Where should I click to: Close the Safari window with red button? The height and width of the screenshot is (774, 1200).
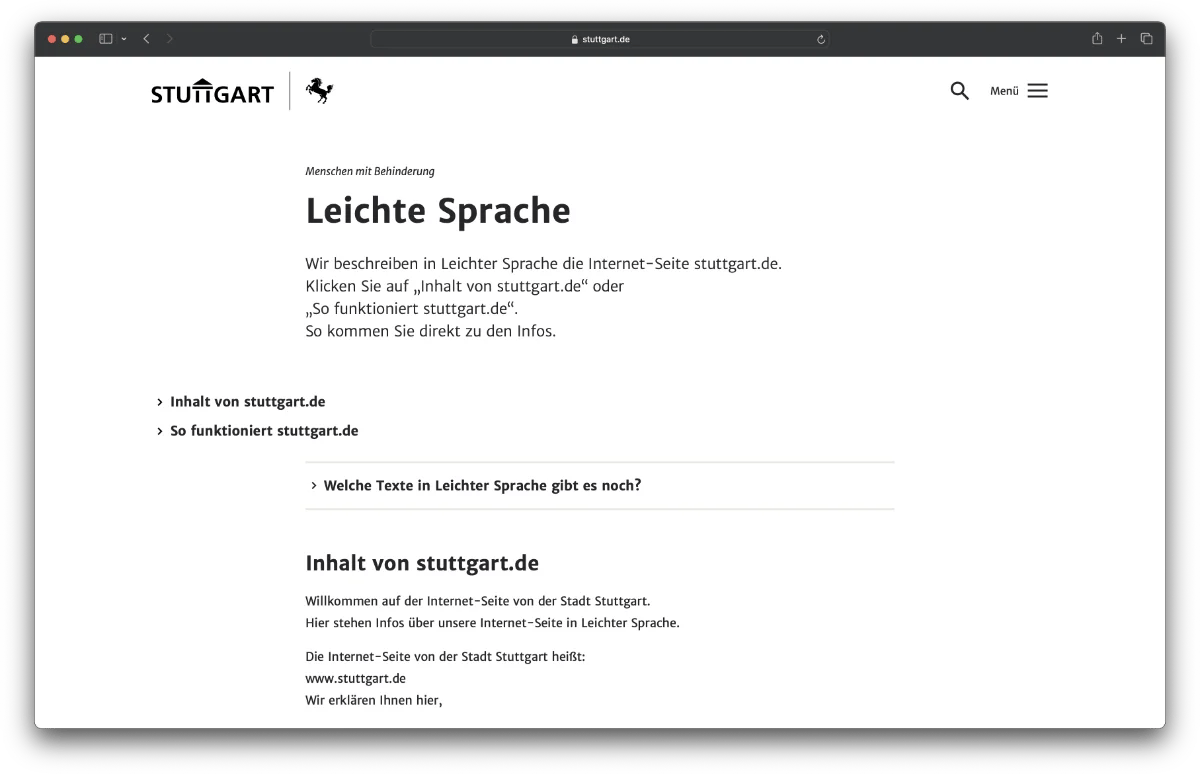(51, 39)
